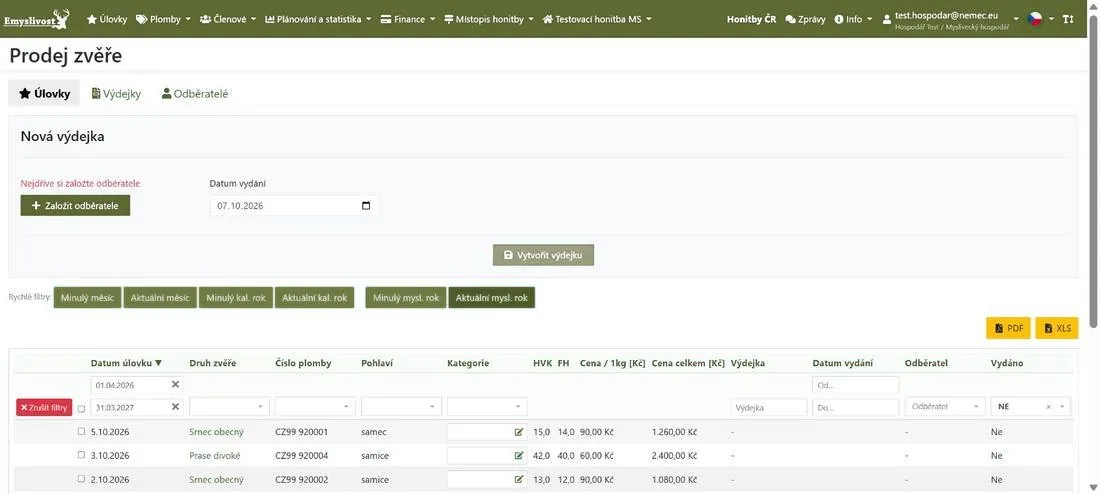This screenshot has width=1100, height=494.
Task: Open the calendar picker in Datum vydání
Action: pos(365,206)
